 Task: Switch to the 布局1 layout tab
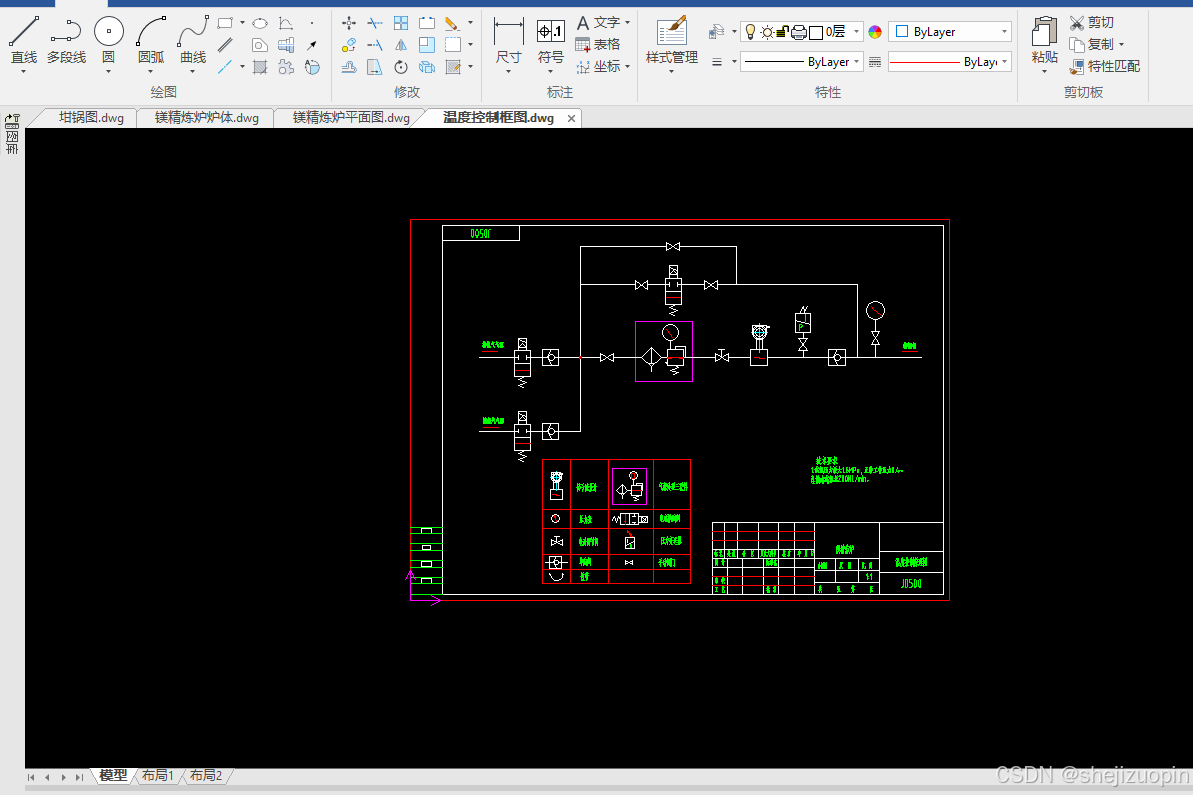(157, 775)
